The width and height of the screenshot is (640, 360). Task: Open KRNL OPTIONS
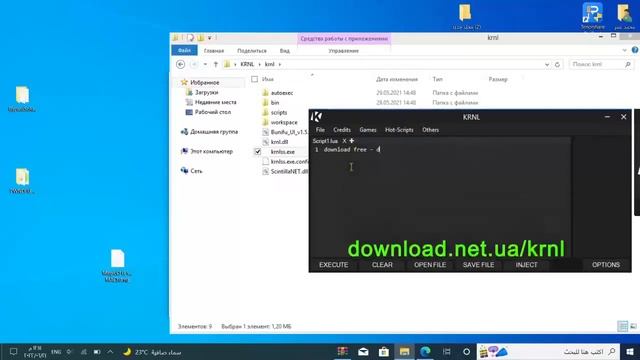606,265
